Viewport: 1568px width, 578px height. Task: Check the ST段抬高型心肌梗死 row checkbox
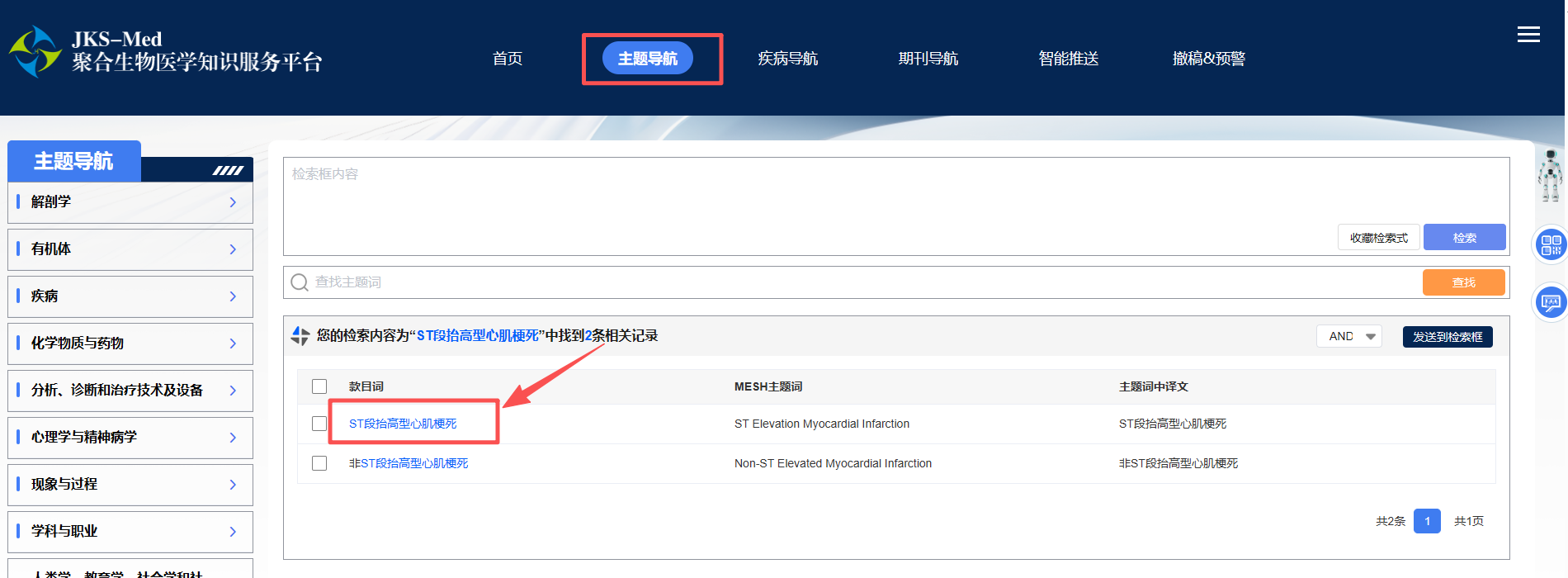point(319,424)
